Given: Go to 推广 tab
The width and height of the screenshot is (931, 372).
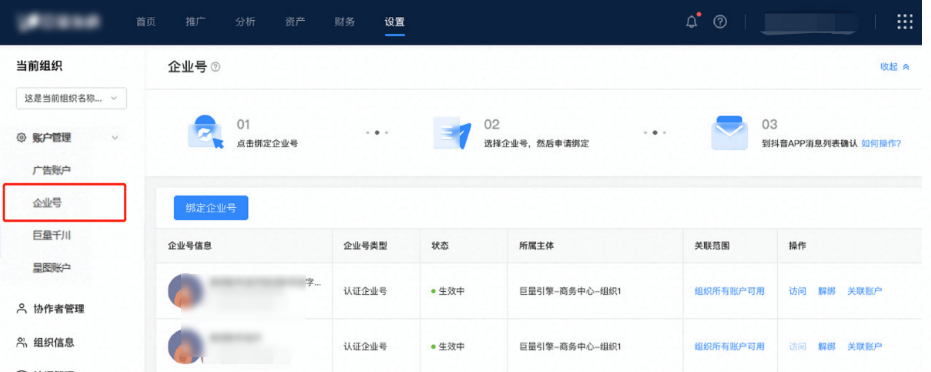Looking at the screenshot, I should point(195,22).
